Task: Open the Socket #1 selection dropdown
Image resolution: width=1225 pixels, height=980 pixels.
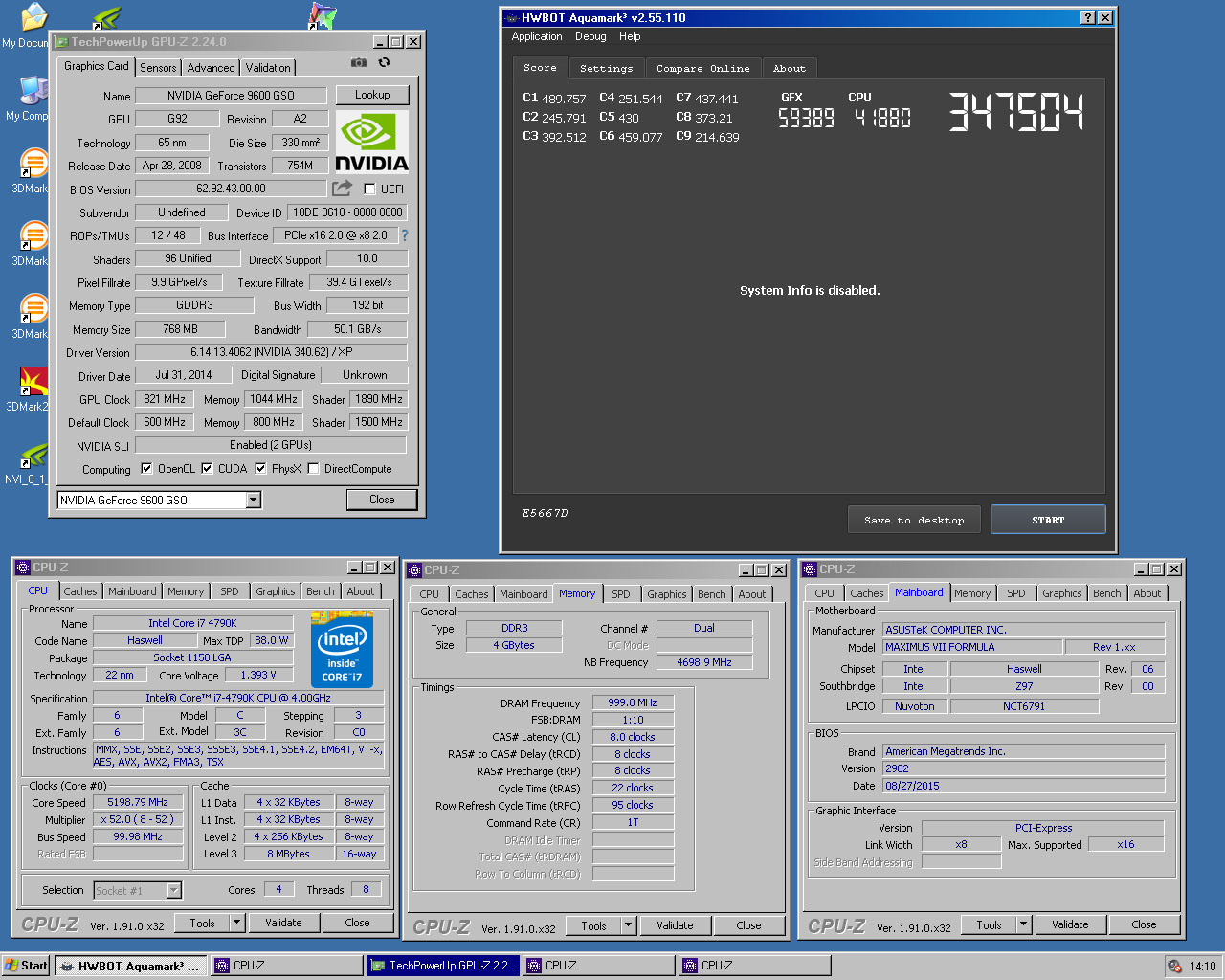Action: pos(173,891)
